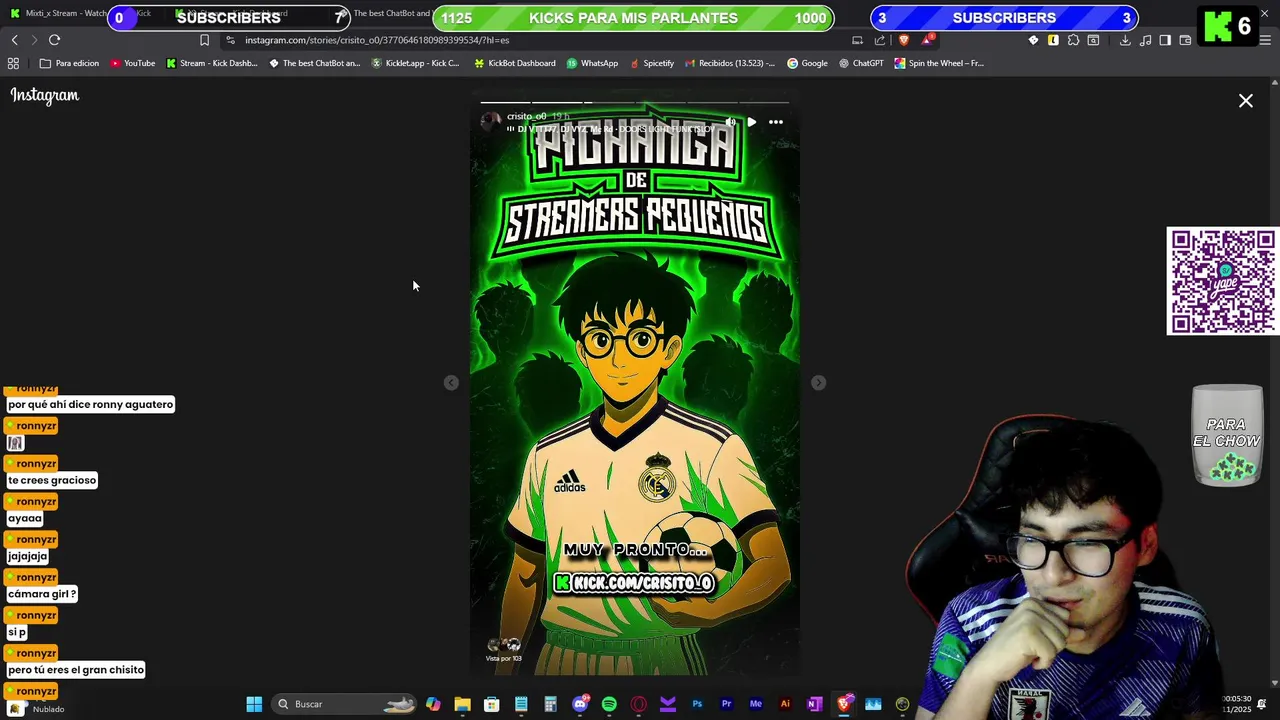The height and width of the screenshot is (720, 1280).
Task: Open the Windows Start menu
Action: pyautogui.click(x=254, y=704)
